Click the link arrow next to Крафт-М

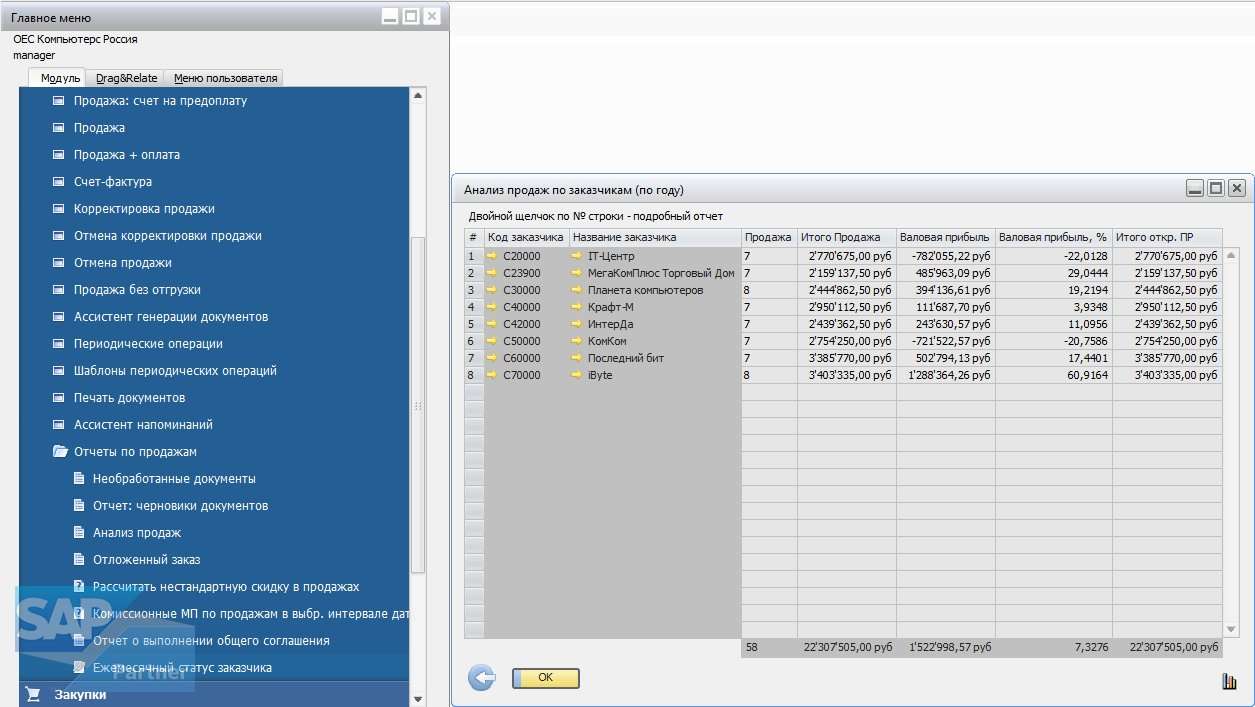577,307
